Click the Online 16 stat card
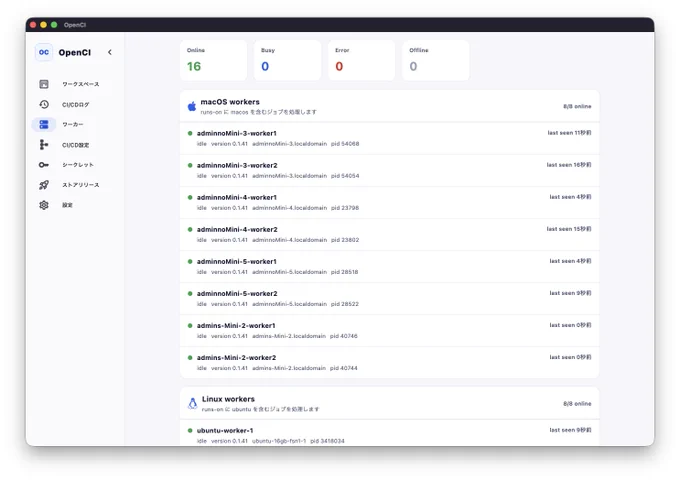This screenshot has height=480, width=680. click(213, 60)
